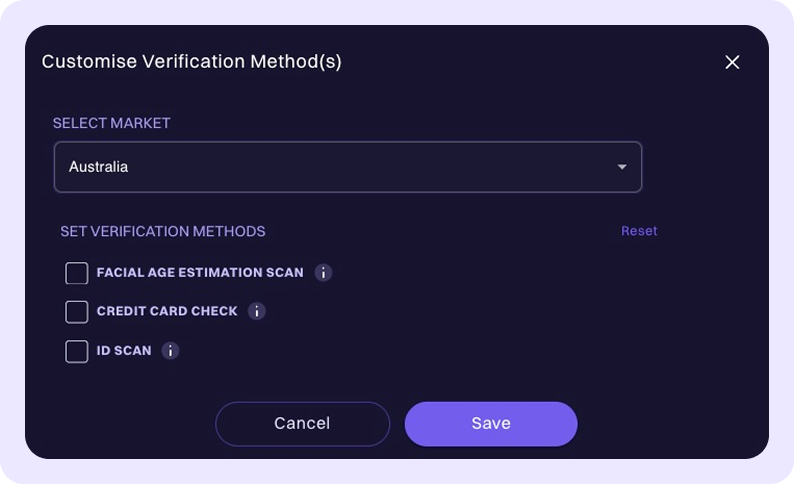Tick the Credit Card Check checkbox
This screenshot has height=484, width=794.
point(77,312)
